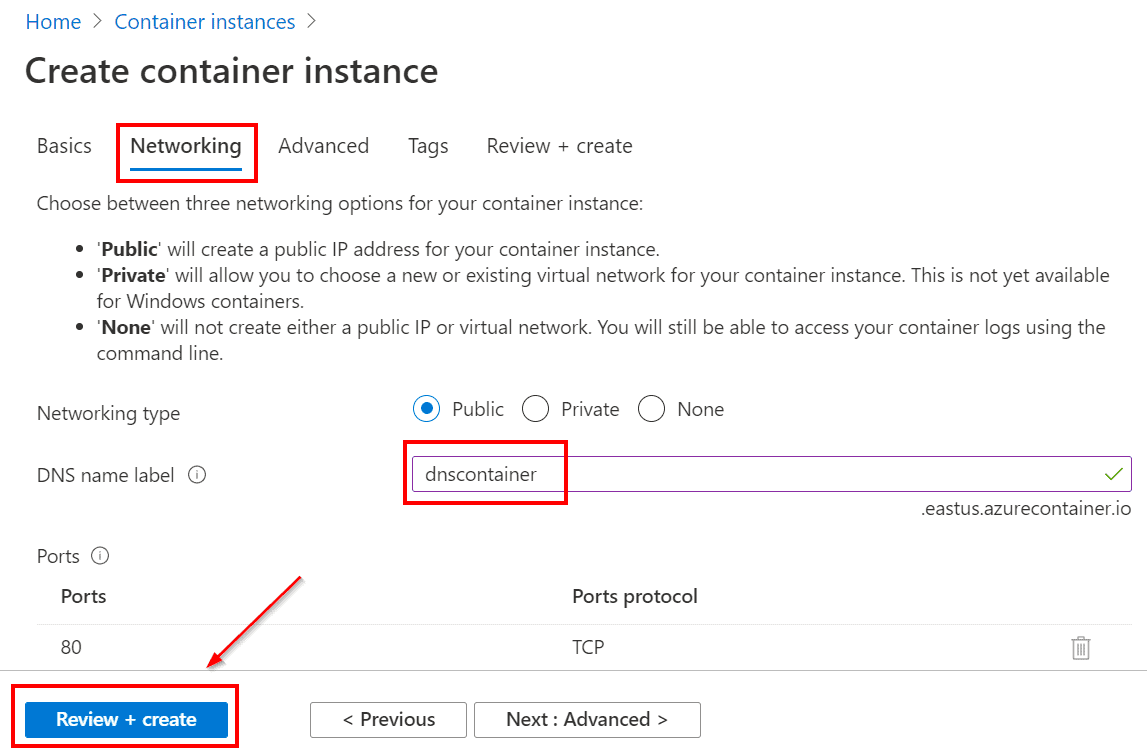Click the info icon beside DNS name label

pyautogui.click(x=197, y=475)
